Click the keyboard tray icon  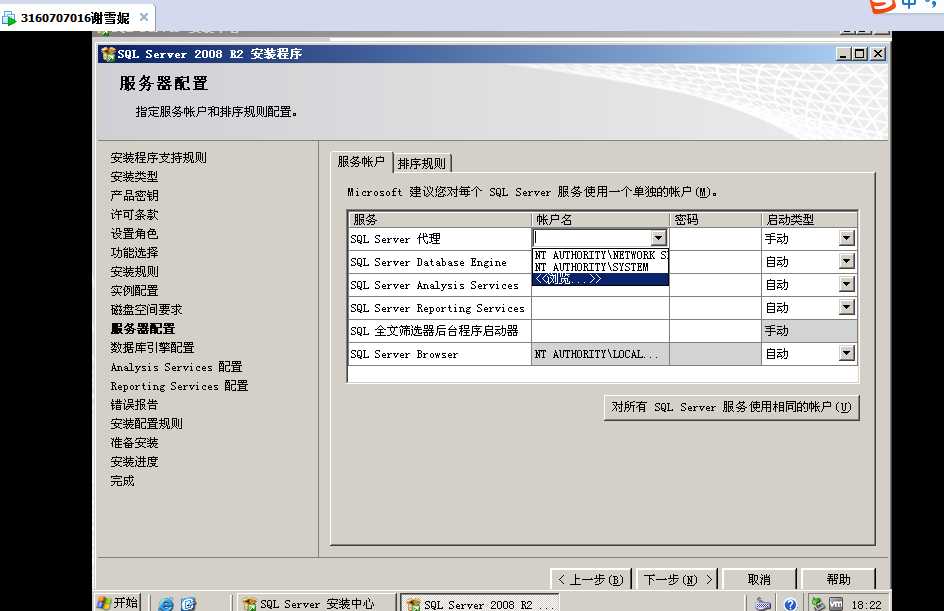pyautogui.click(x=763, y=604)
